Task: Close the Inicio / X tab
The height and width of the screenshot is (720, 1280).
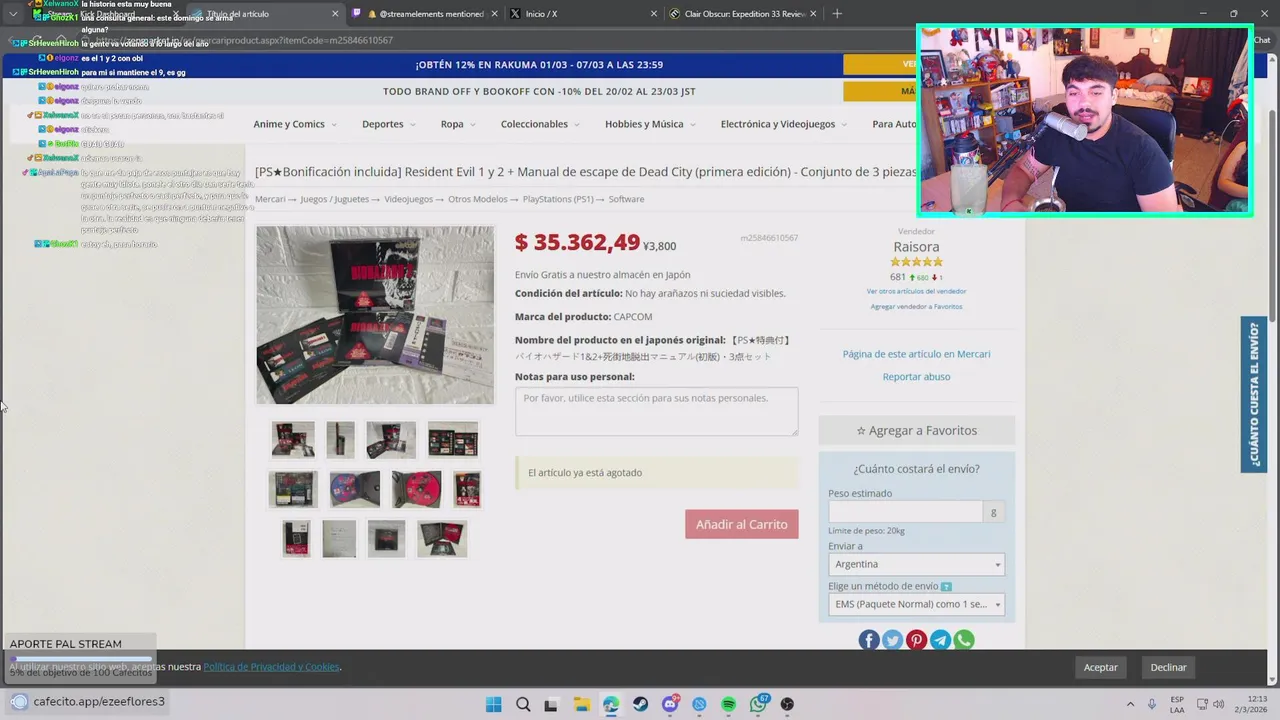Action: coord(654,14)
